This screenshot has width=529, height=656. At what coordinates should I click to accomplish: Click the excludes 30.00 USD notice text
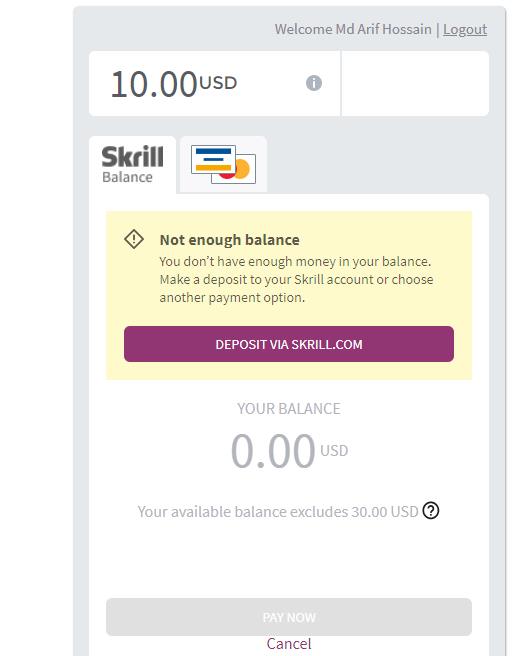point(278,511)
